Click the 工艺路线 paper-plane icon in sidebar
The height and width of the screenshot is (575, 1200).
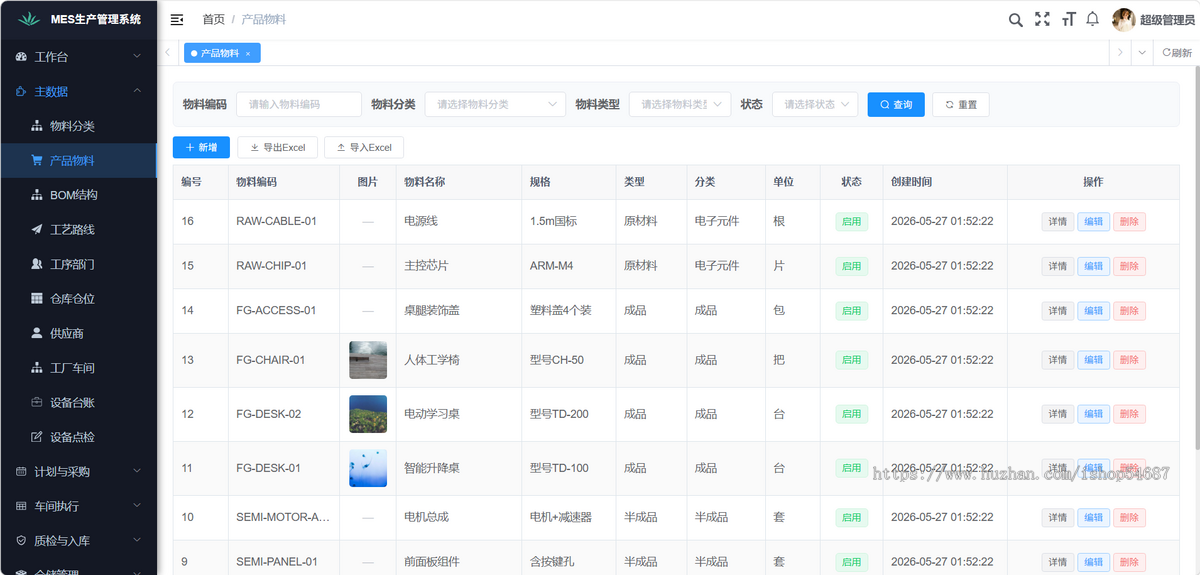[x=37, y=229]
